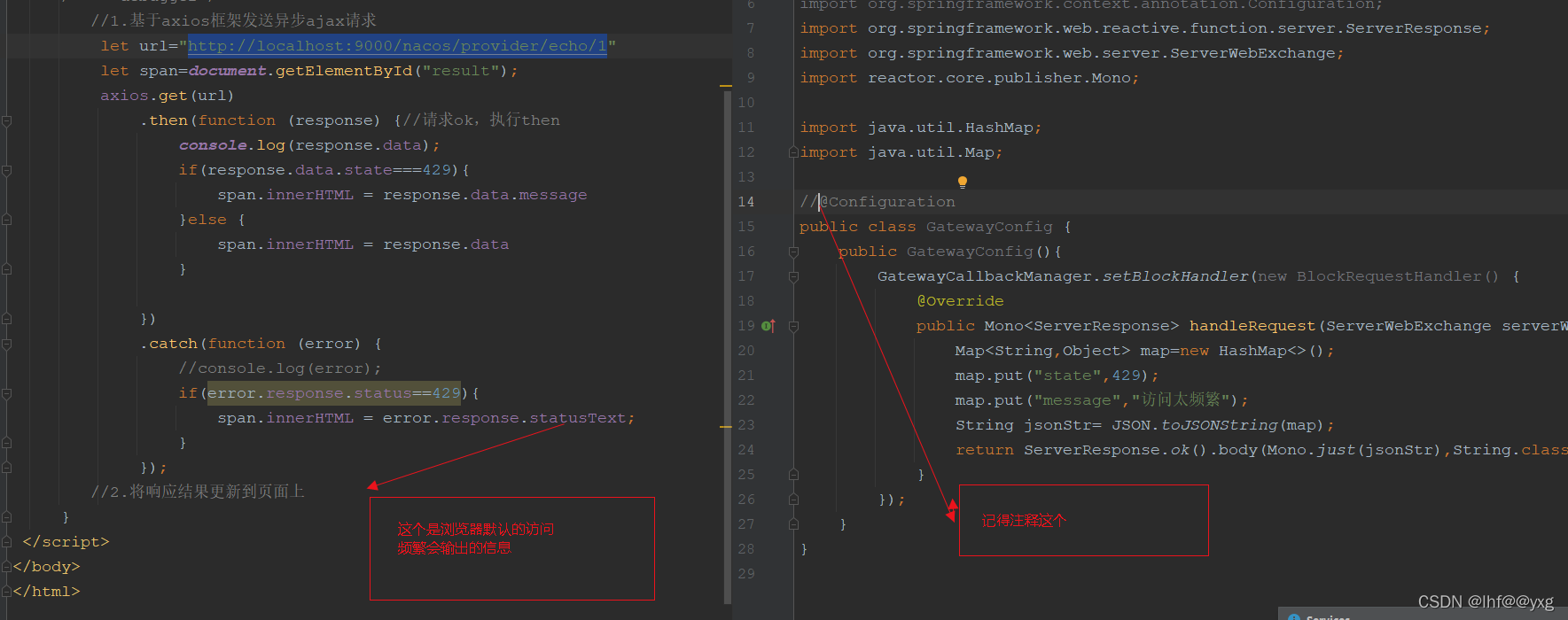Image resolution: width=1568 pixels, height=620 pixels.
Task: Click the commented //console.log(error) line
Action: (280, 368)
